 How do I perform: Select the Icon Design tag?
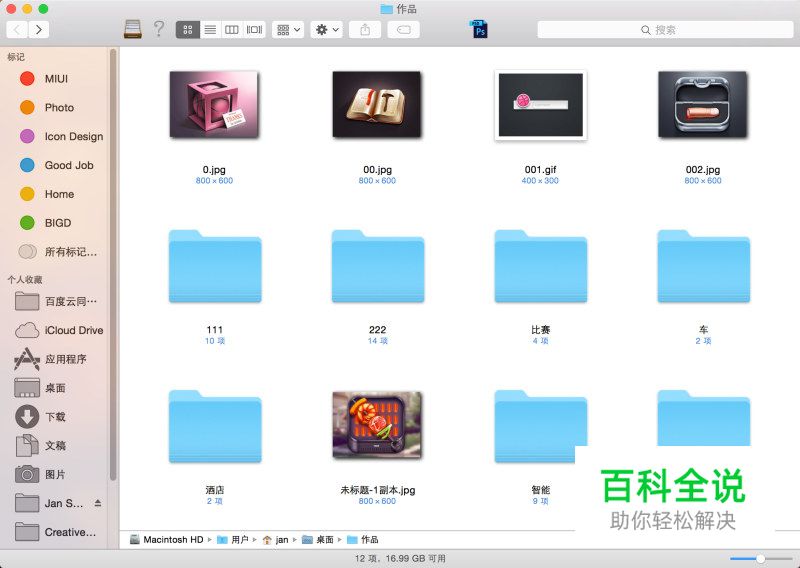pyautogui.click(x=73, y=137)
